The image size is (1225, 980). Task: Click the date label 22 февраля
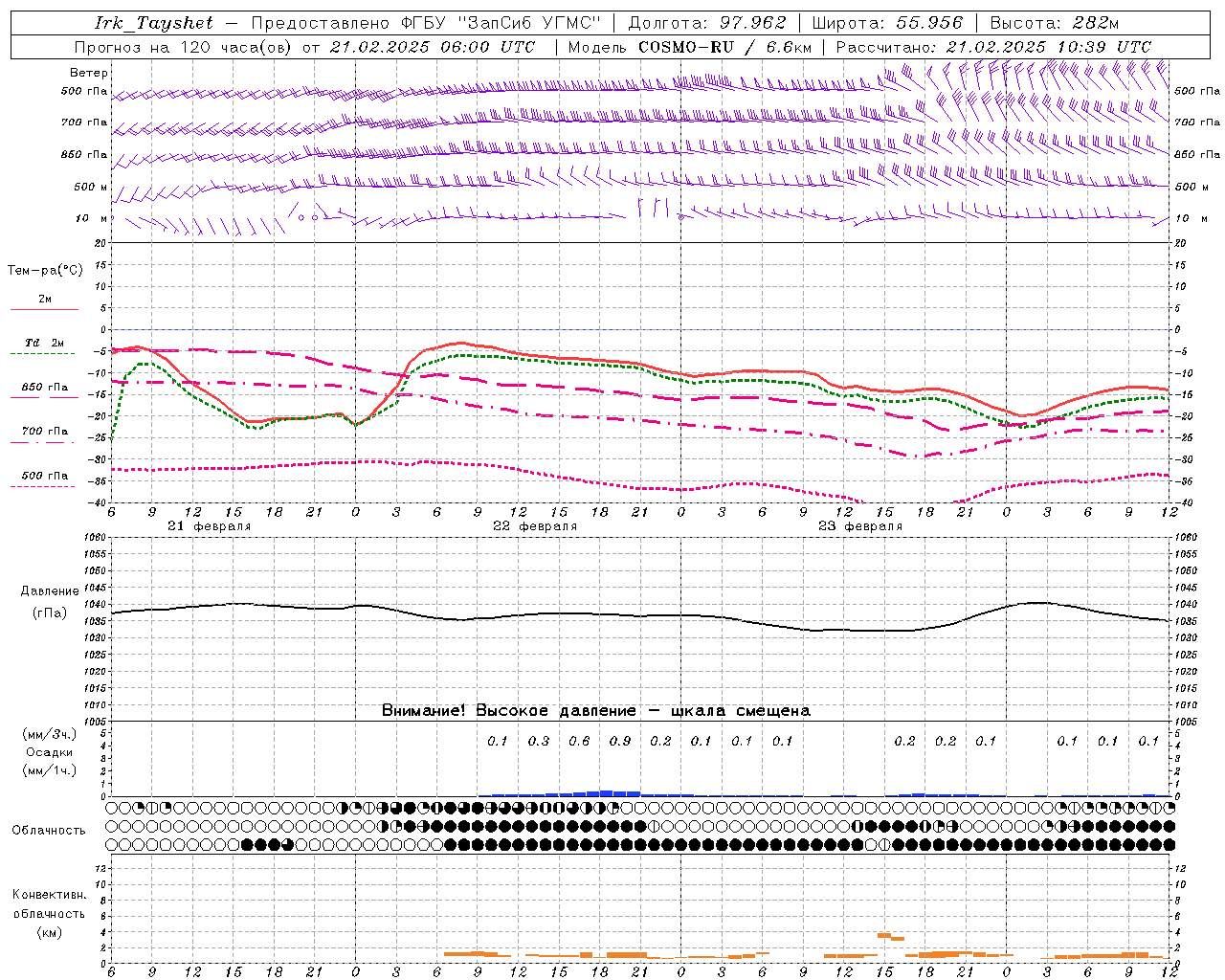534,526
